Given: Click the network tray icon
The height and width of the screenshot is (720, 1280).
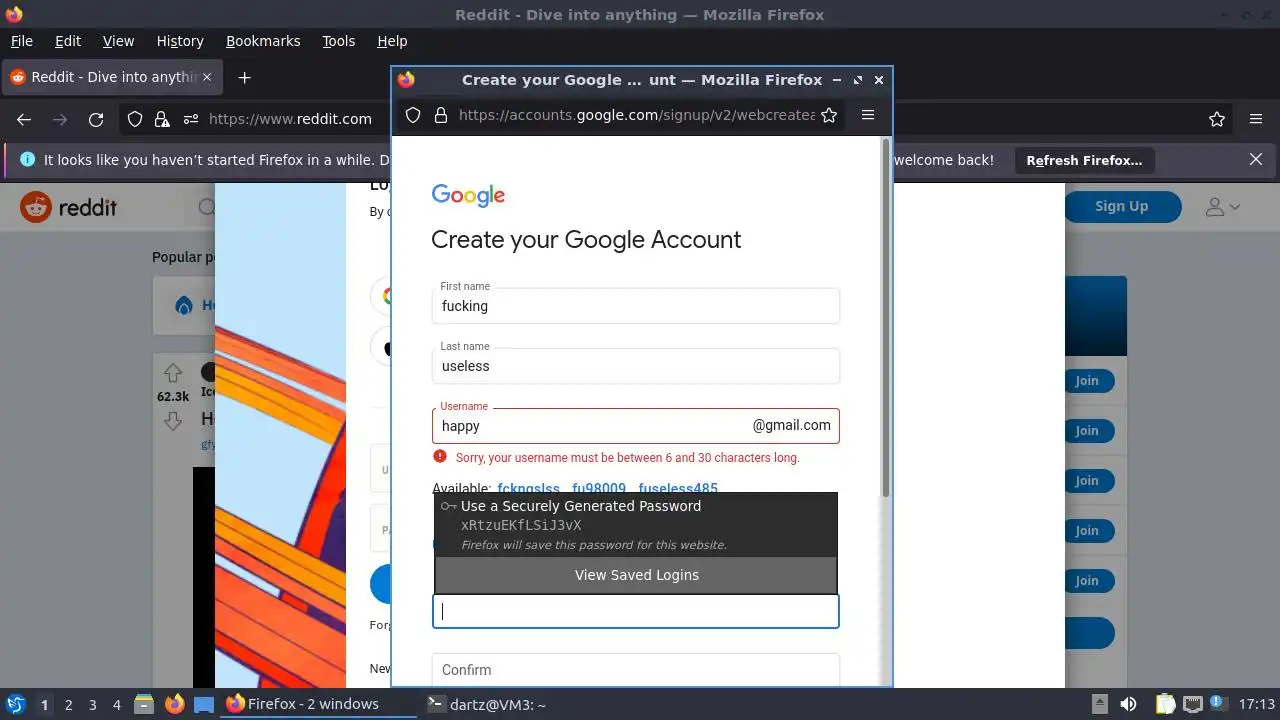Looking at the screenshot, I should click(x=1192, y=704).
